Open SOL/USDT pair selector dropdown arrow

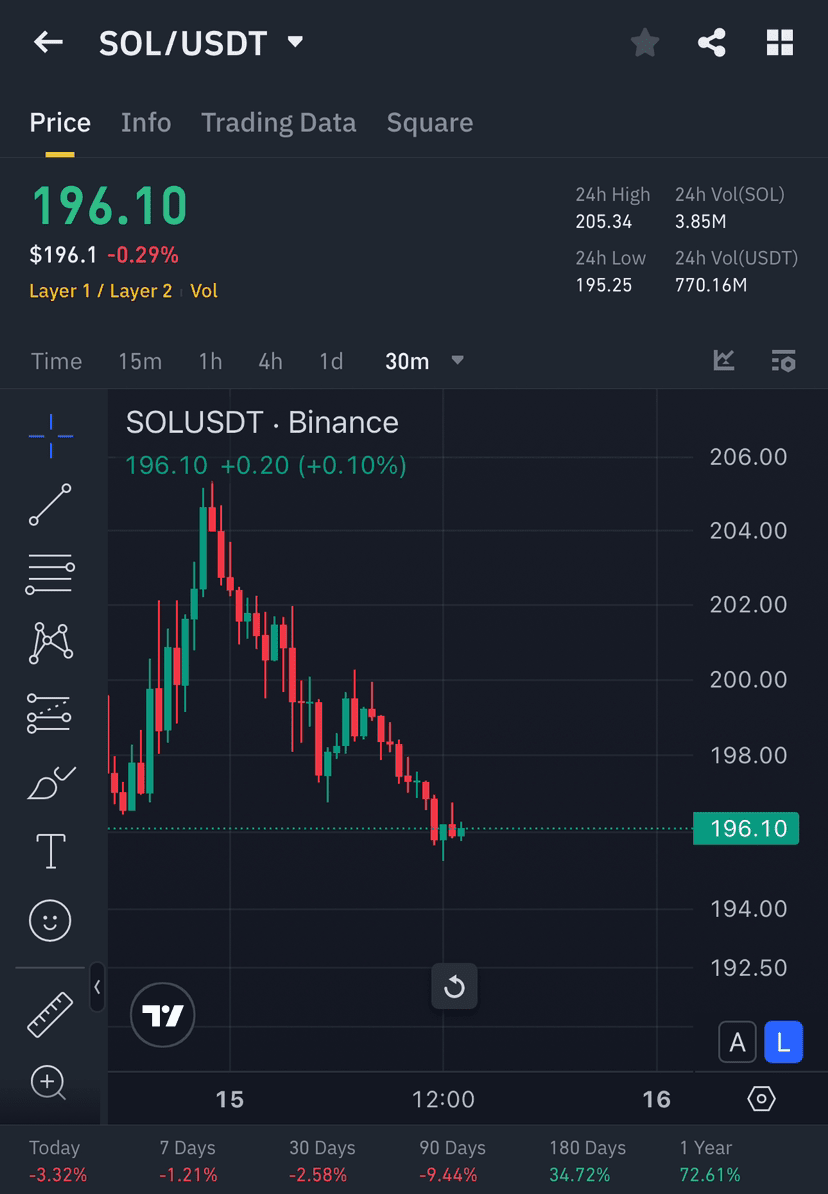pyautogui.click(x=296, y=42)
